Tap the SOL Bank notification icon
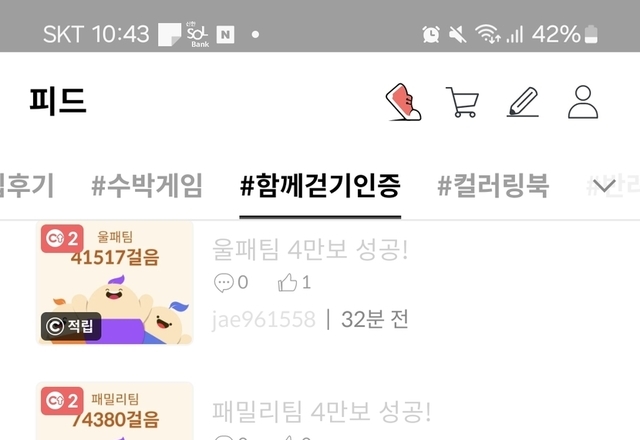Image resolution: width=640 pixels, height=440 pixels. (198, 34)
